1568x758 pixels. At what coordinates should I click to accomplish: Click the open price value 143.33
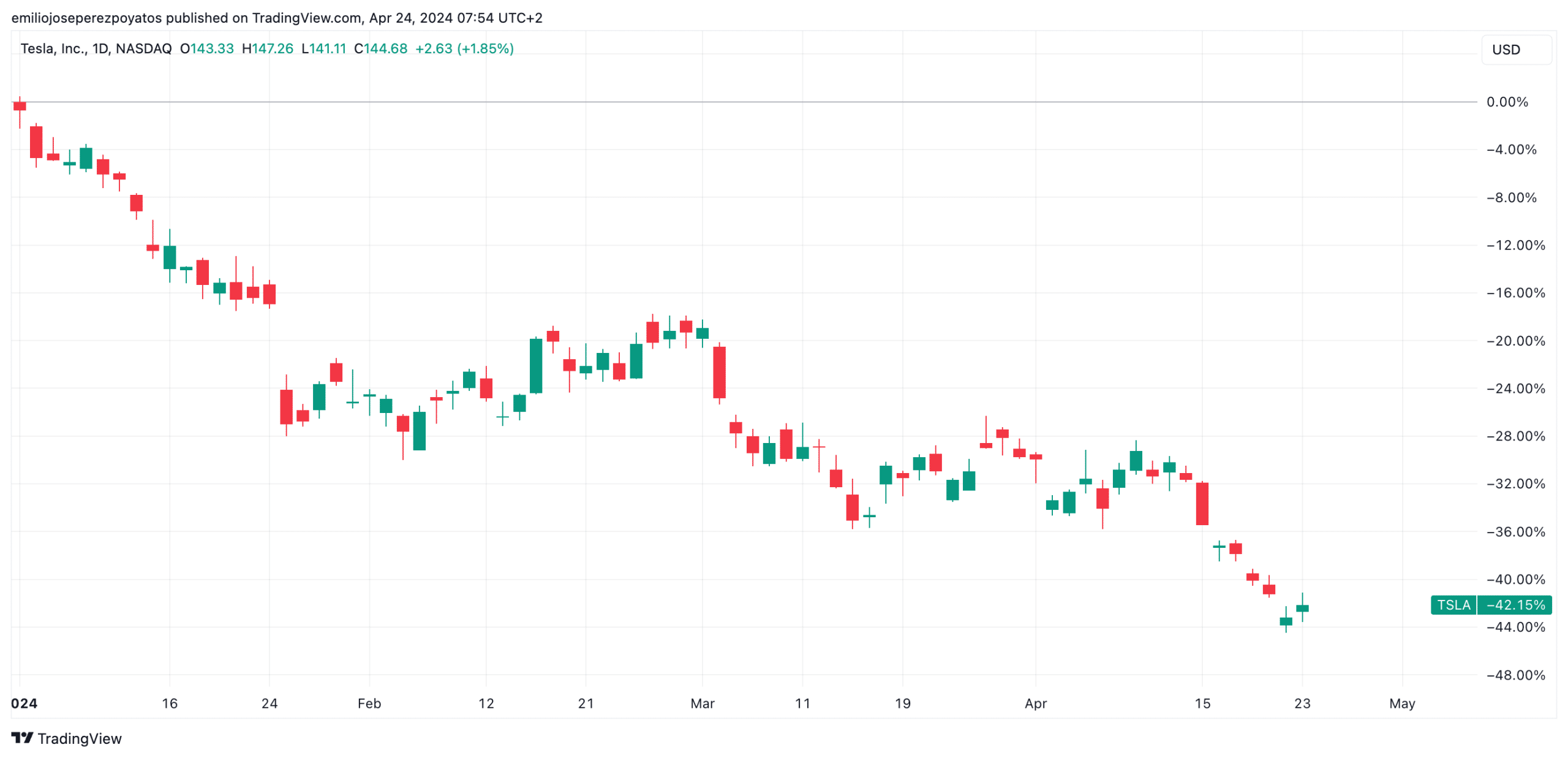(x=212, y=48)
